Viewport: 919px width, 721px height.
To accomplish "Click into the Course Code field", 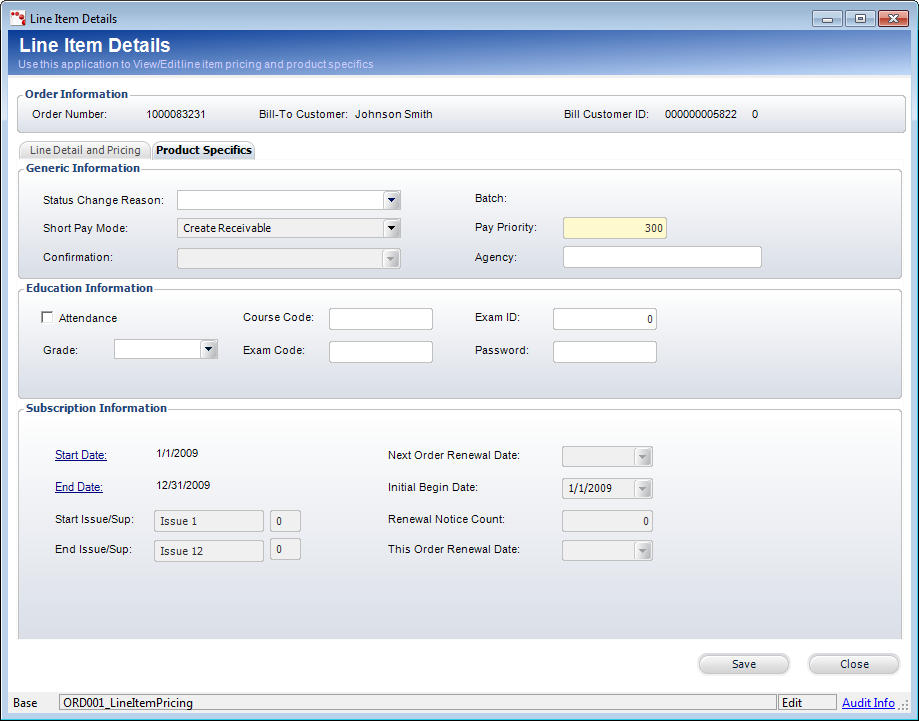I will [x=380, y=319].
